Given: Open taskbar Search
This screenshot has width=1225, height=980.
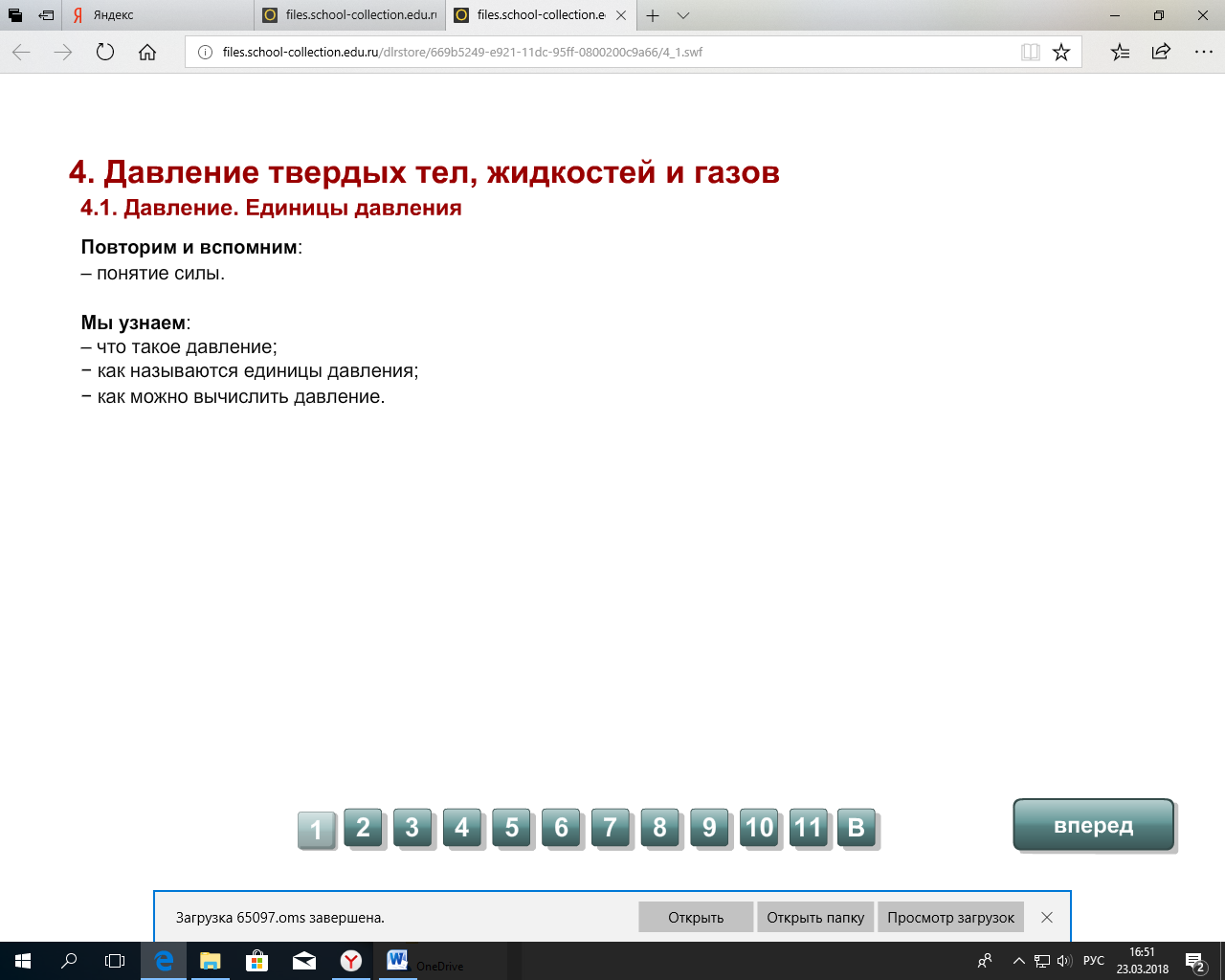Looking at the screenshot, I should 69,961.
